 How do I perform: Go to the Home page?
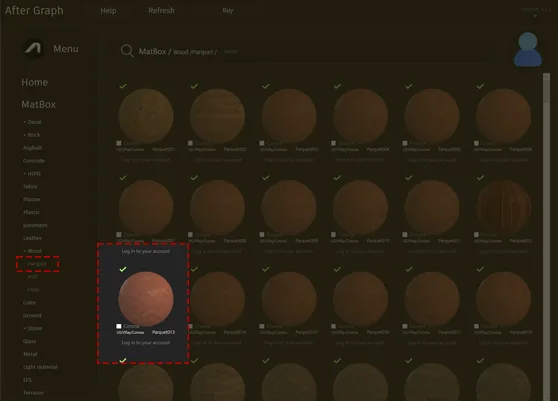coord(35,82)
